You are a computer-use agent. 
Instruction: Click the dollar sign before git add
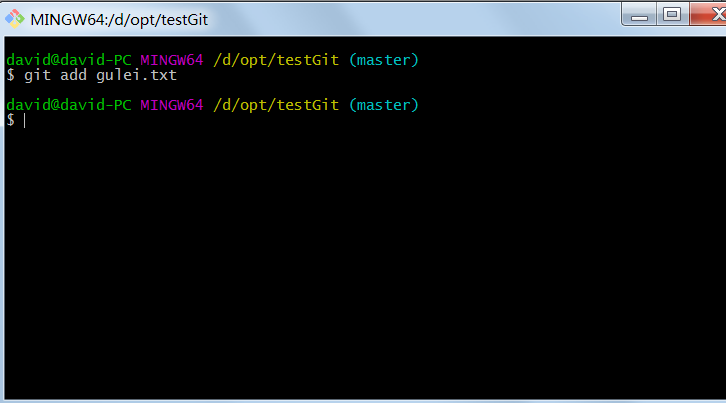10,75
